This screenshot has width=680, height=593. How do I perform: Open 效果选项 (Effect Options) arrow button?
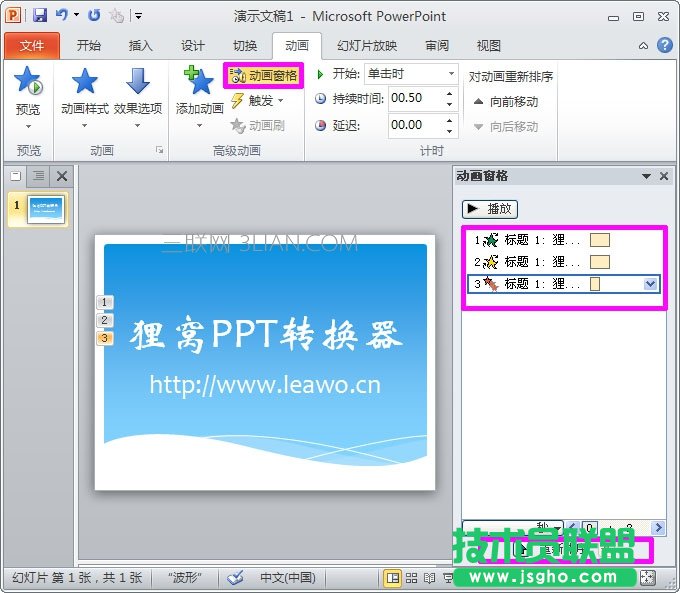[x=138, y=98]
